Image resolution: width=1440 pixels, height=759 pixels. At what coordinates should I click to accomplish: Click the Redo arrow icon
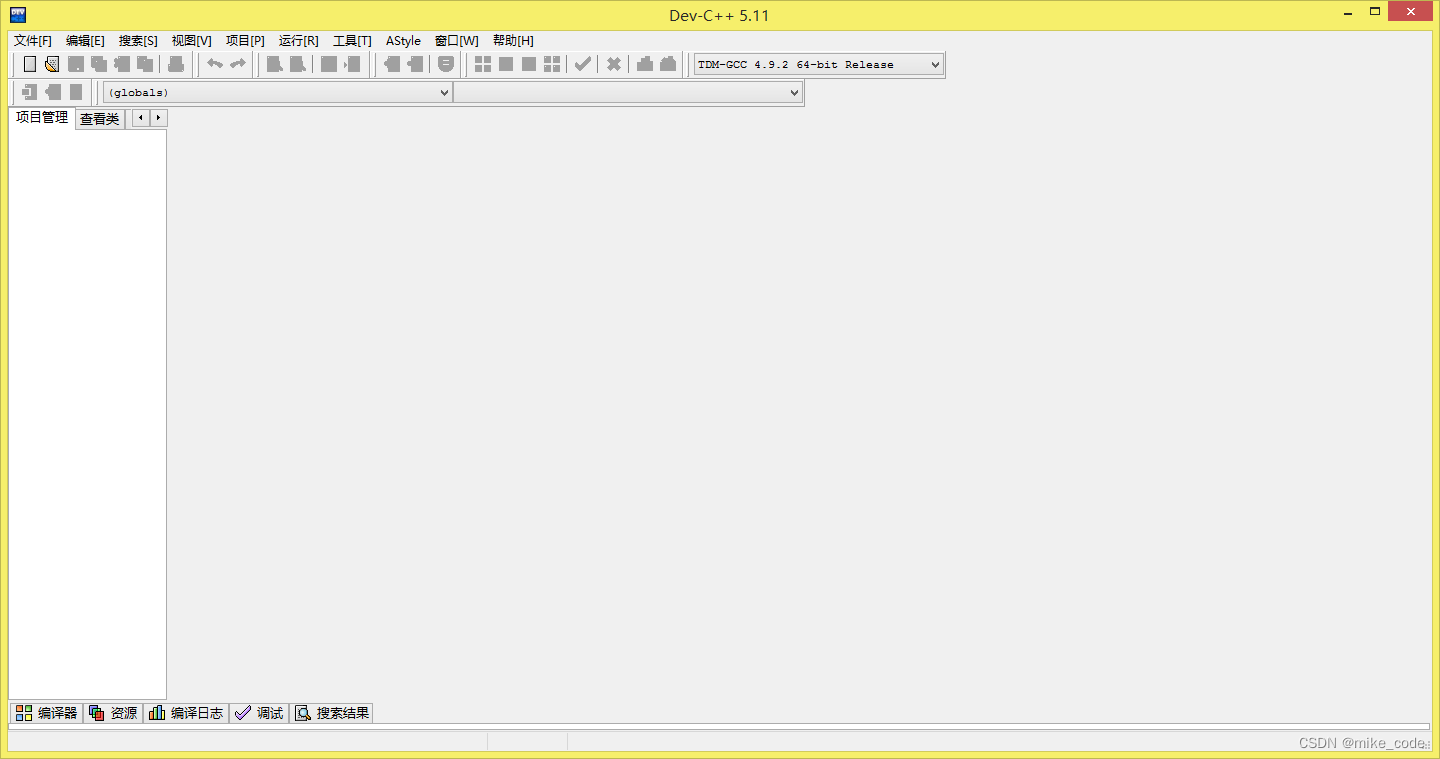238,64
